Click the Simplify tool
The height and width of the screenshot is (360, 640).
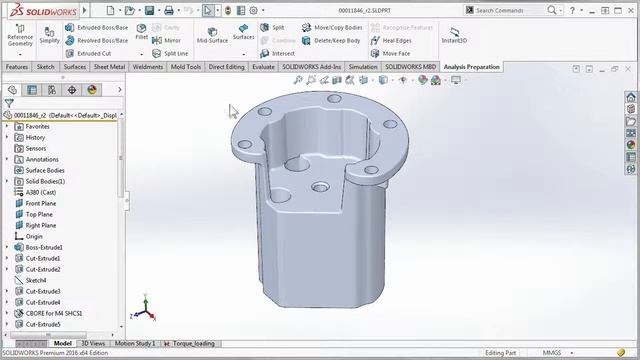[x=49, y=35]
